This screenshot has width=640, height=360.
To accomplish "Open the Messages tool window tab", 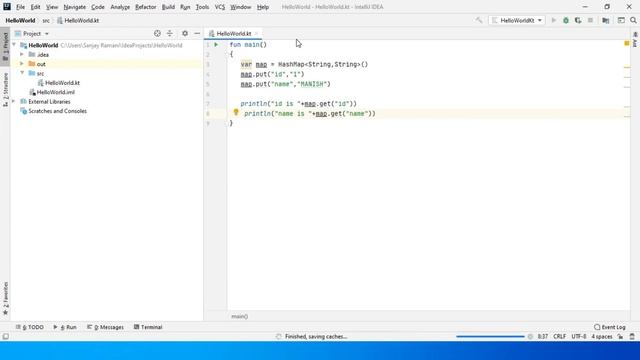I will coord(105,327).
